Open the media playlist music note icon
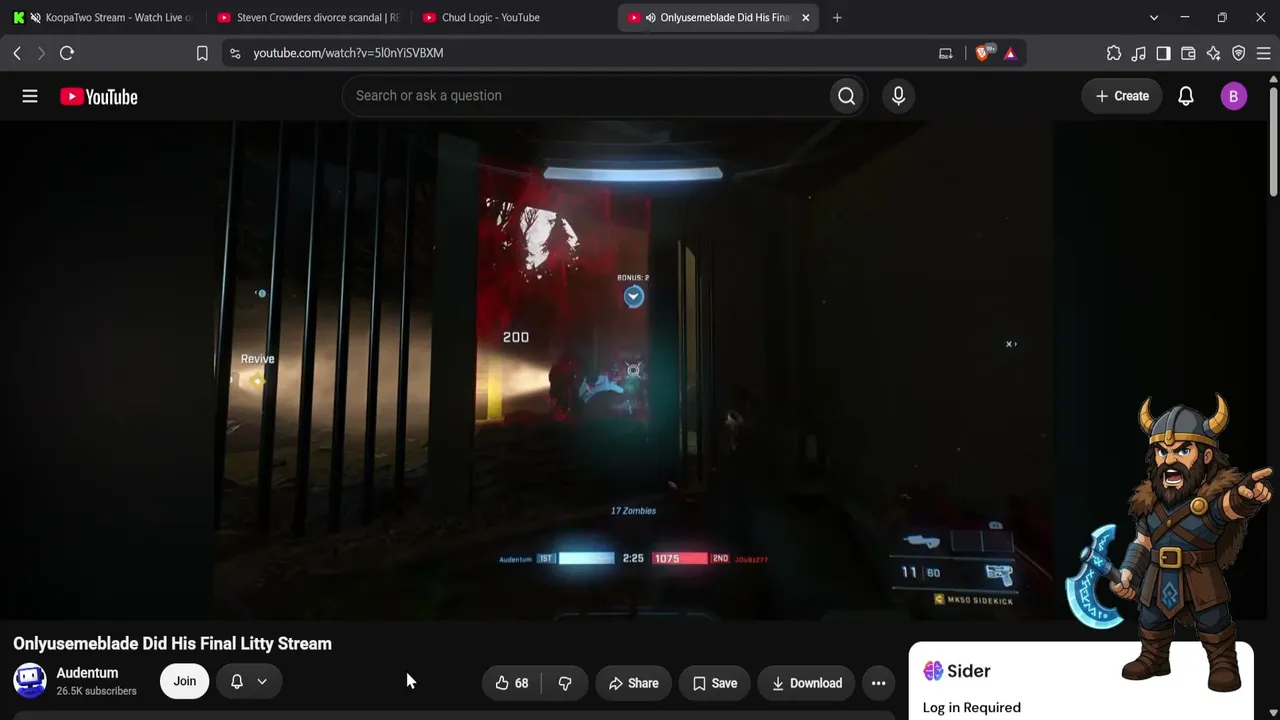This screenshot has width=1280, height=720. tap(1139, 53)
